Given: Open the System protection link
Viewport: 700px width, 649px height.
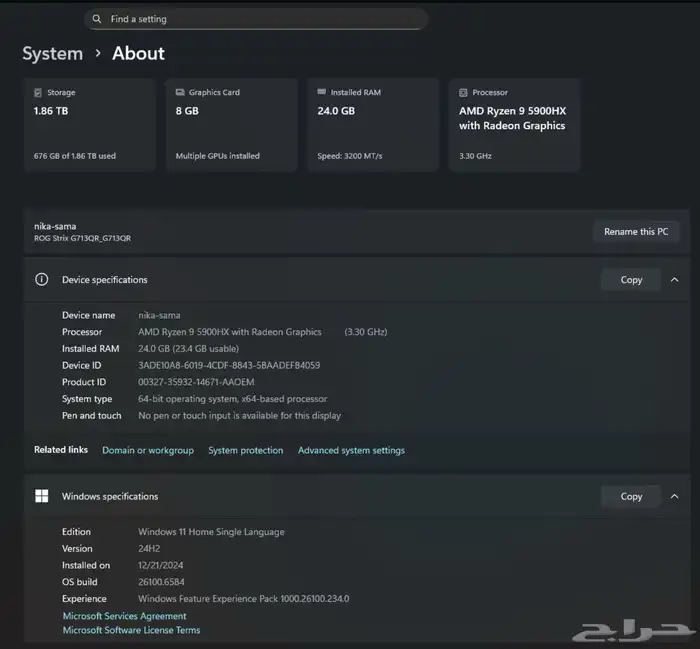Looking at the screenshot, I should (x=245, y=451).
